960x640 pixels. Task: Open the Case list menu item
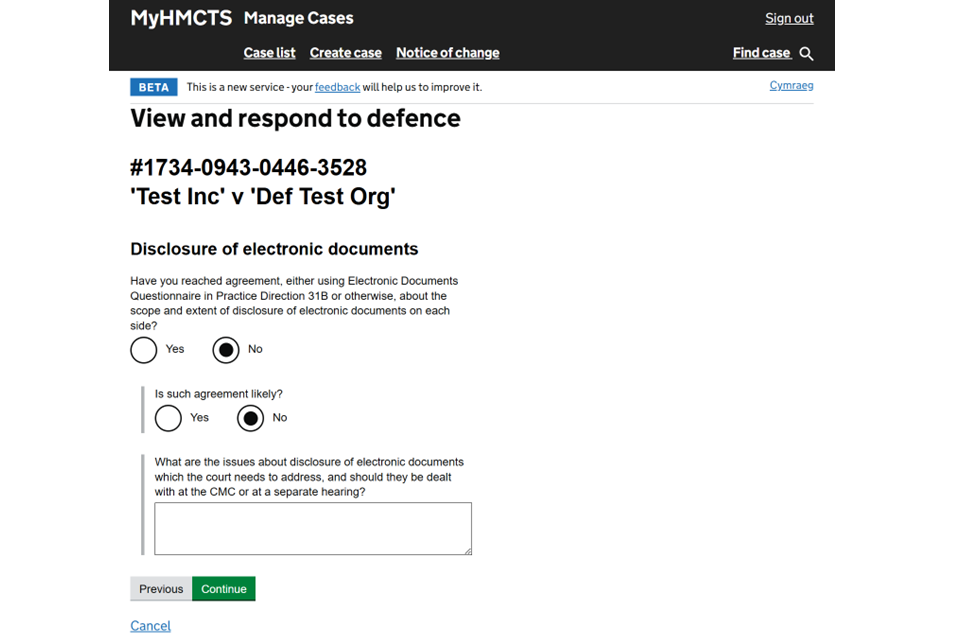269,53
